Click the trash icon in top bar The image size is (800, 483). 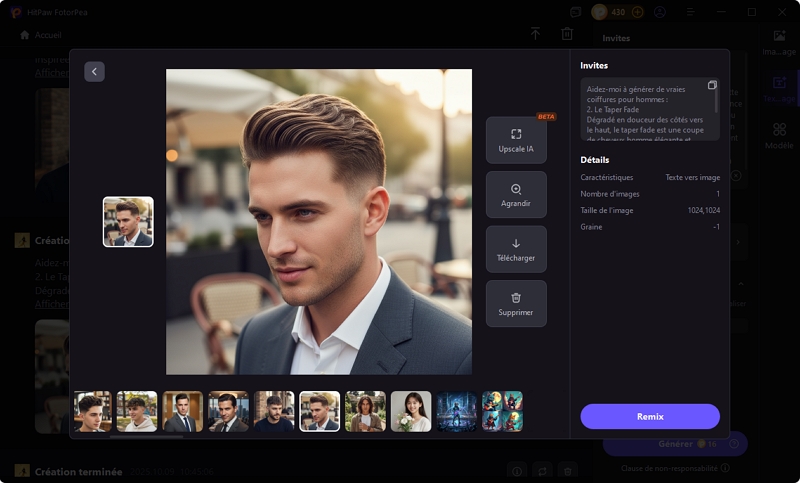pyautogui.click(x=567, y=34)
